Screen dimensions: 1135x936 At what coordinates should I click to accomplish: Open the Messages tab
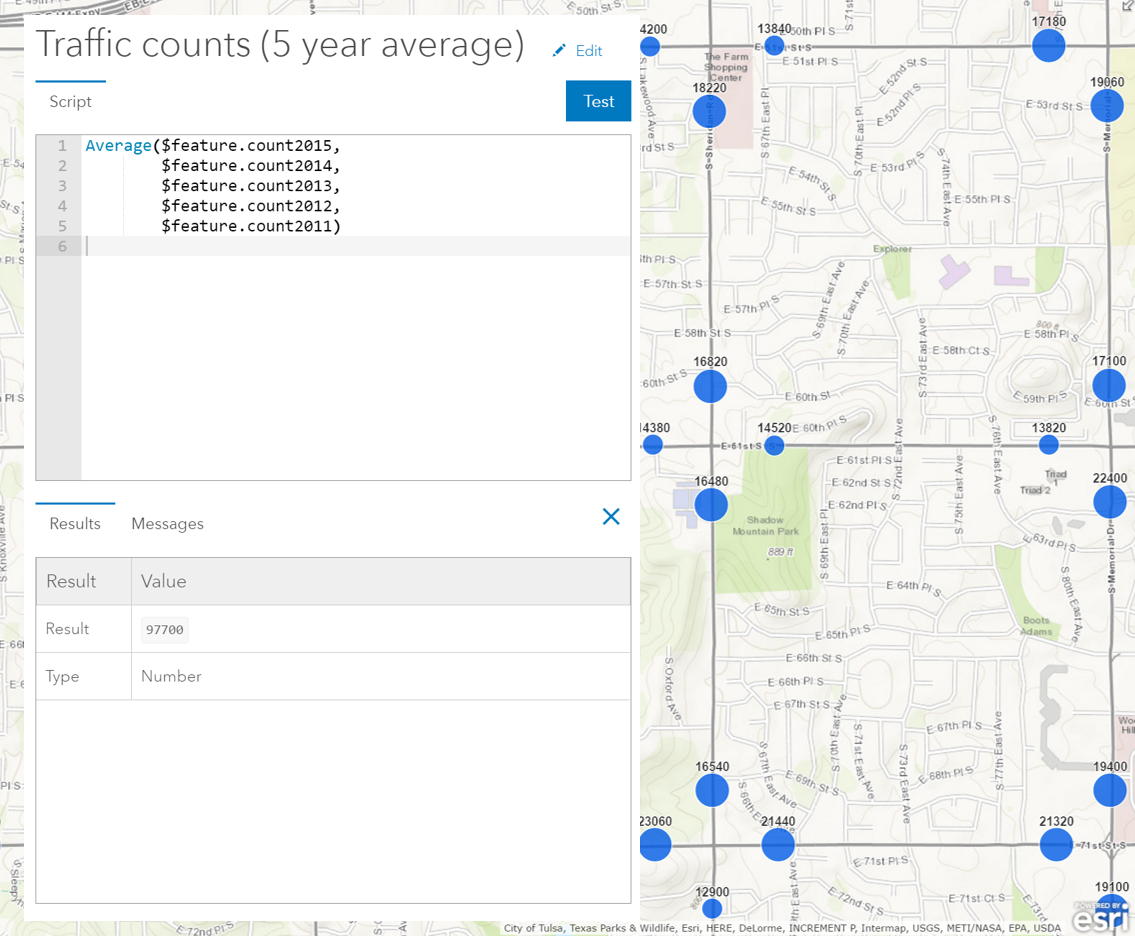[167, 523]
